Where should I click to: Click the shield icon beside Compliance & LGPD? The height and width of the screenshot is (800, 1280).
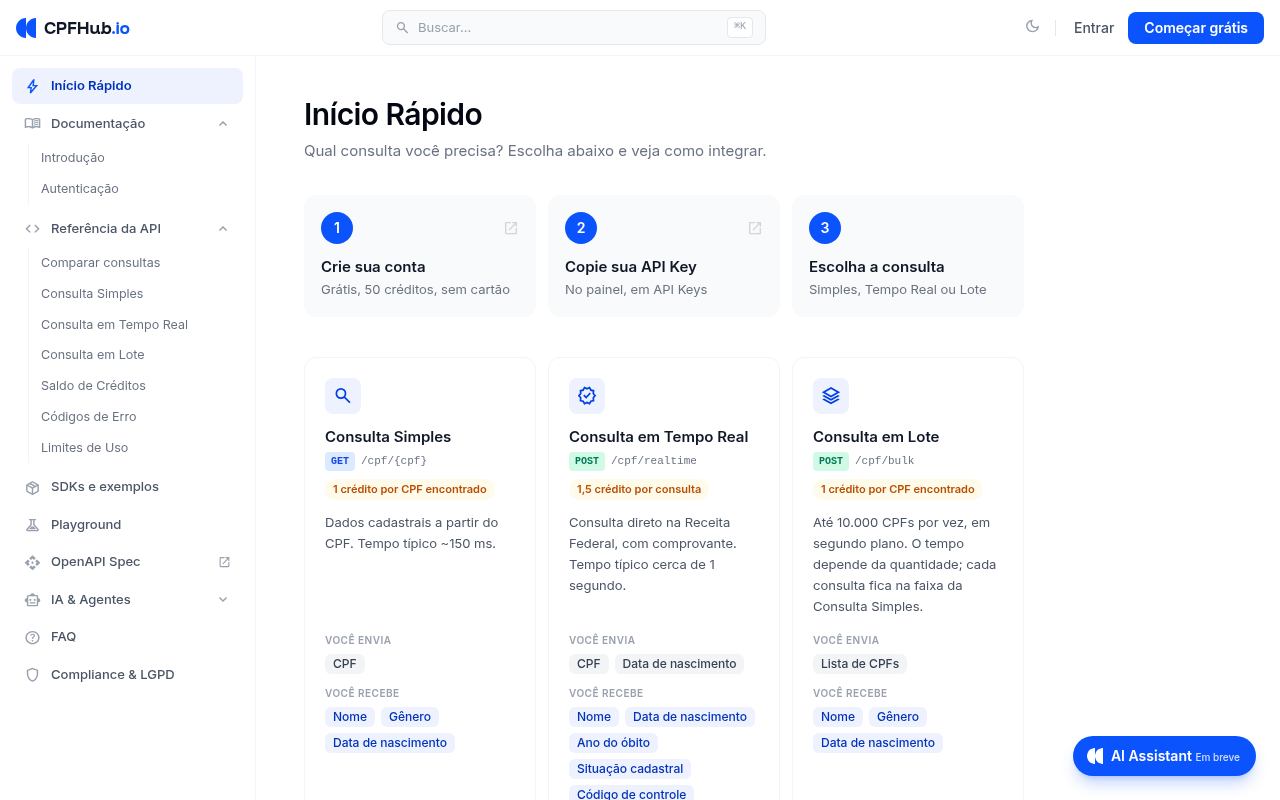[33, 675]
